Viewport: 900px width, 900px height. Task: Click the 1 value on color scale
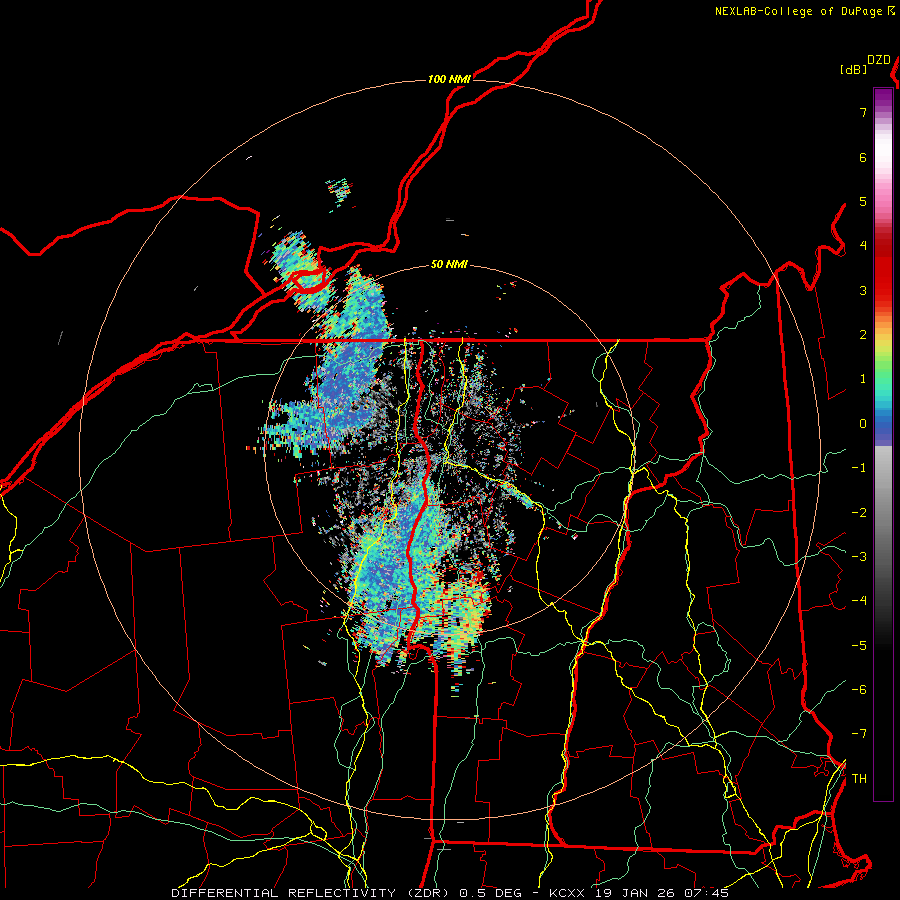pos(863,379)
